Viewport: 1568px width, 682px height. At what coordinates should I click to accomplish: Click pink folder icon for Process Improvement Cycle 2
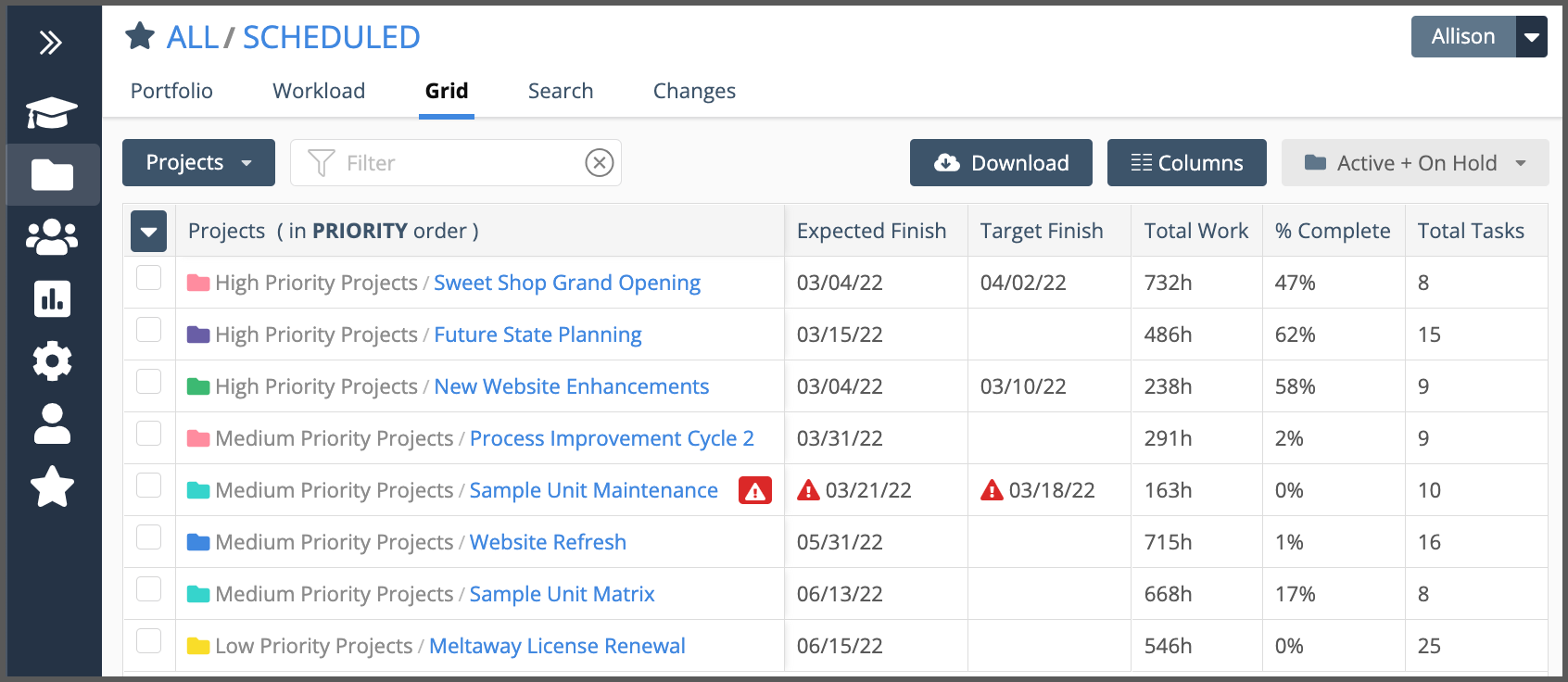(x=198, y=438)
